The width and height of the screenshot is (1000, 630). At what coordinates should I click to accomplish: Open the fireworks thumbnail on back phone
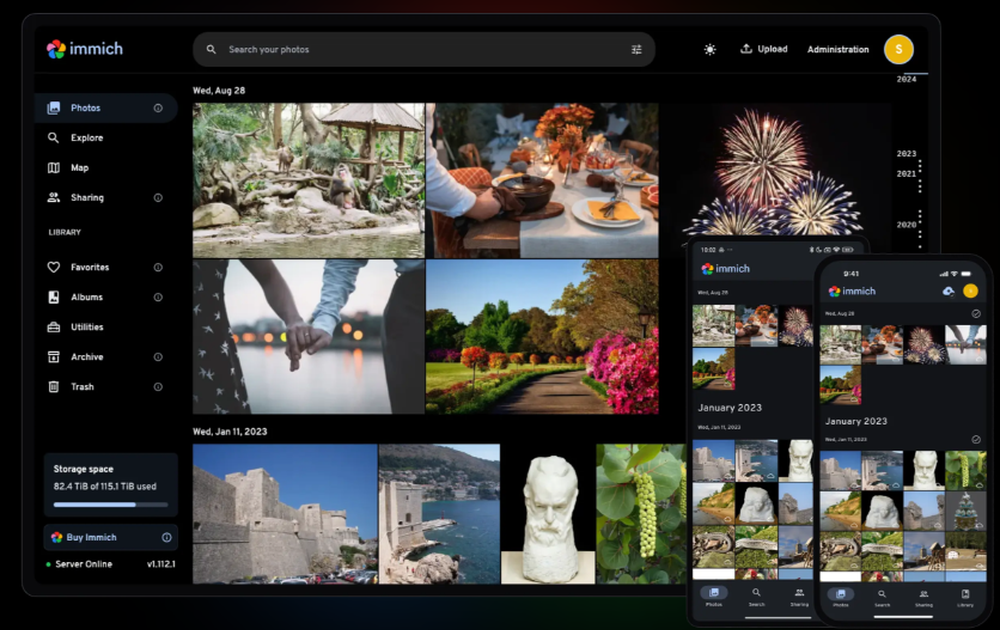point(795,325)
